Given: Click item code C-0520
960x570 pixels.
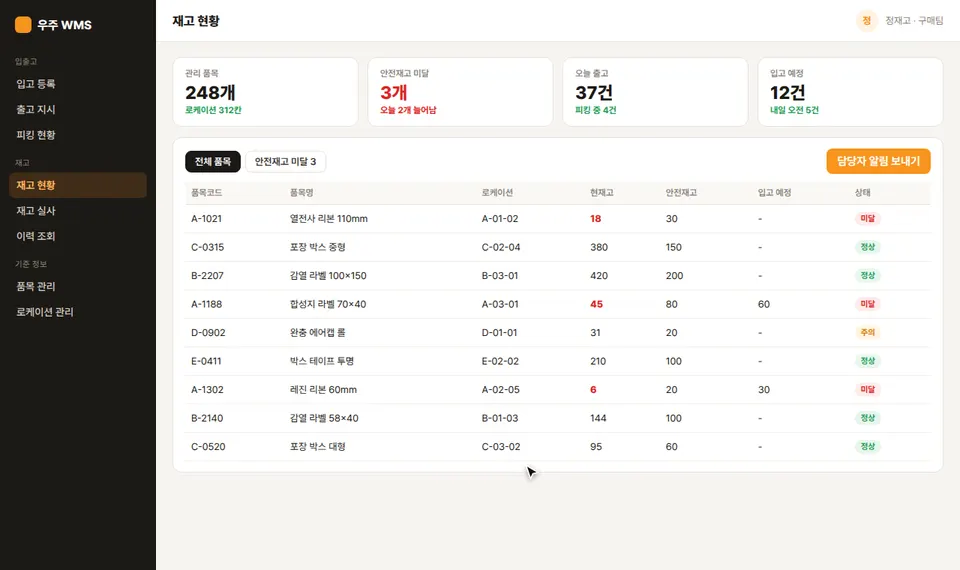Looking at the screenshot, I should point(208,447).
